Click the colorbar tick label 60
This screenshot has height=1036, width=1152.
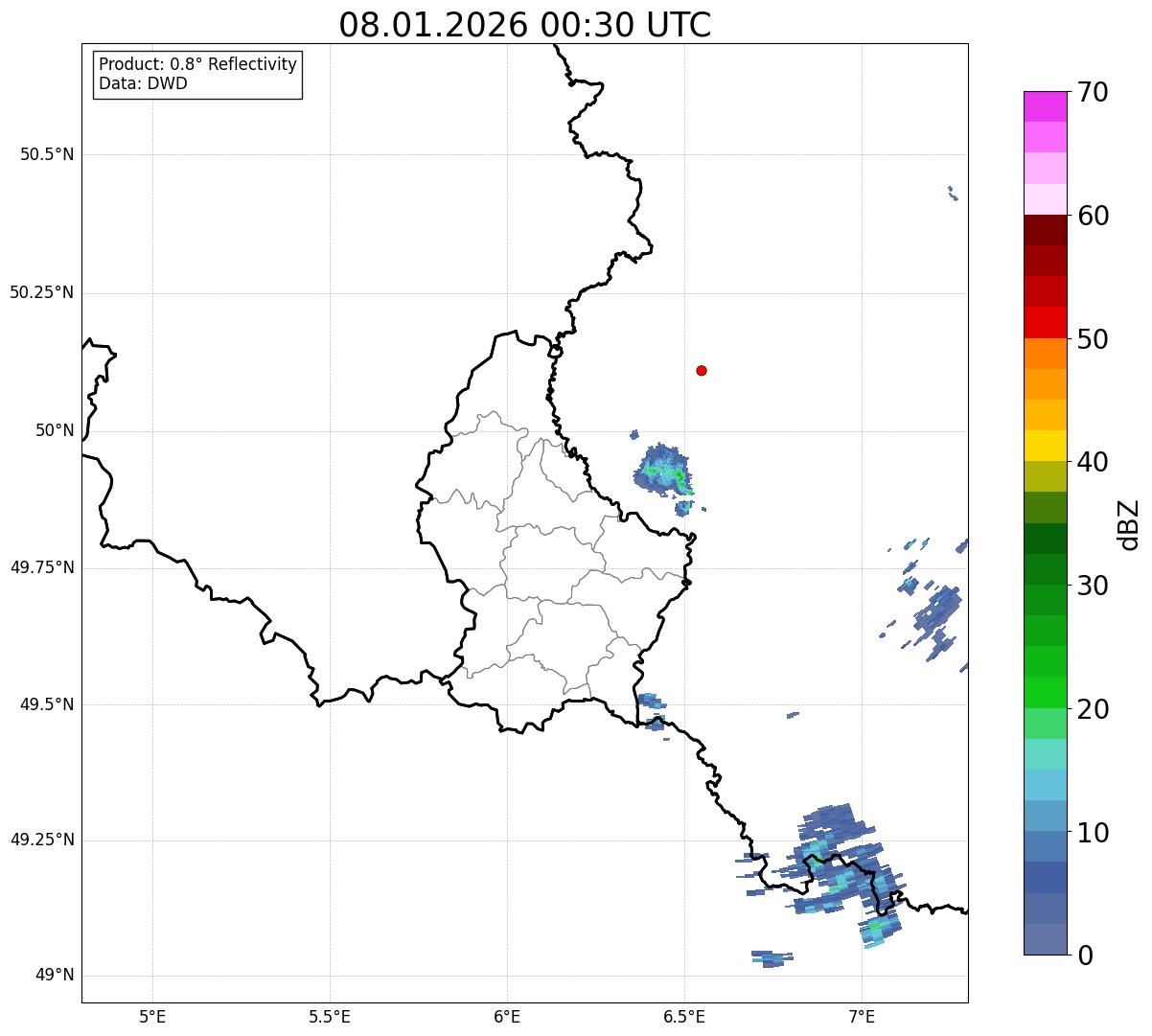pos(1093,216)
